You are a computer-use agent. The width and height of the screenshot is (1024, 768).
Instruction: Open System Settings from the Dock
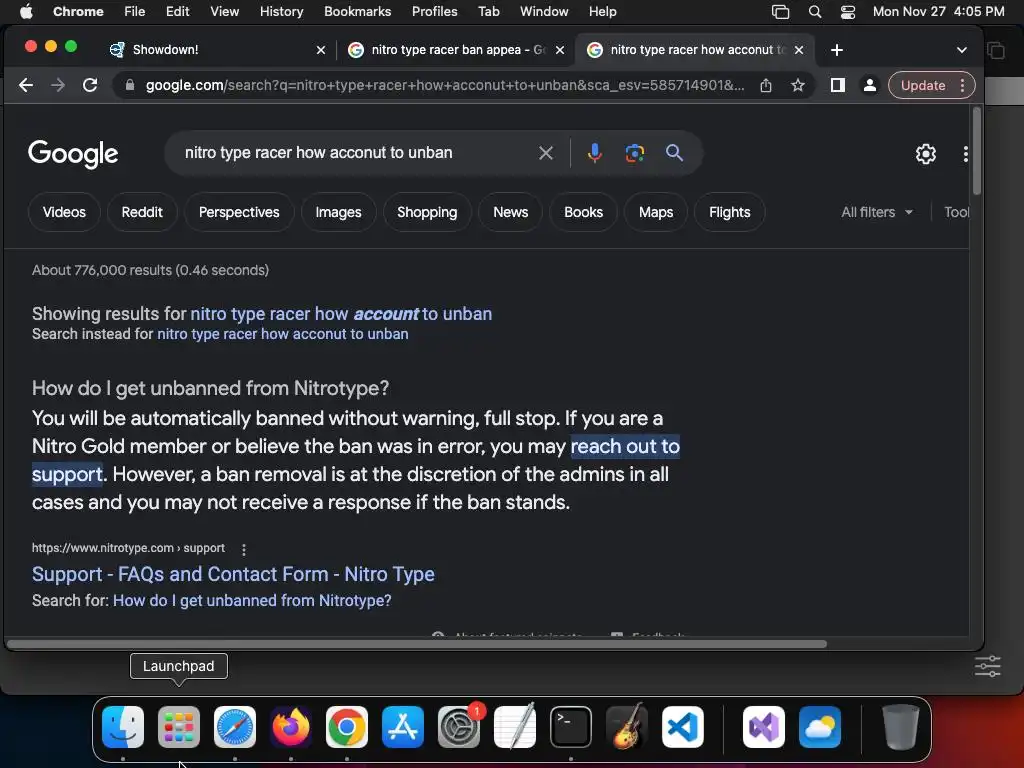459,726
